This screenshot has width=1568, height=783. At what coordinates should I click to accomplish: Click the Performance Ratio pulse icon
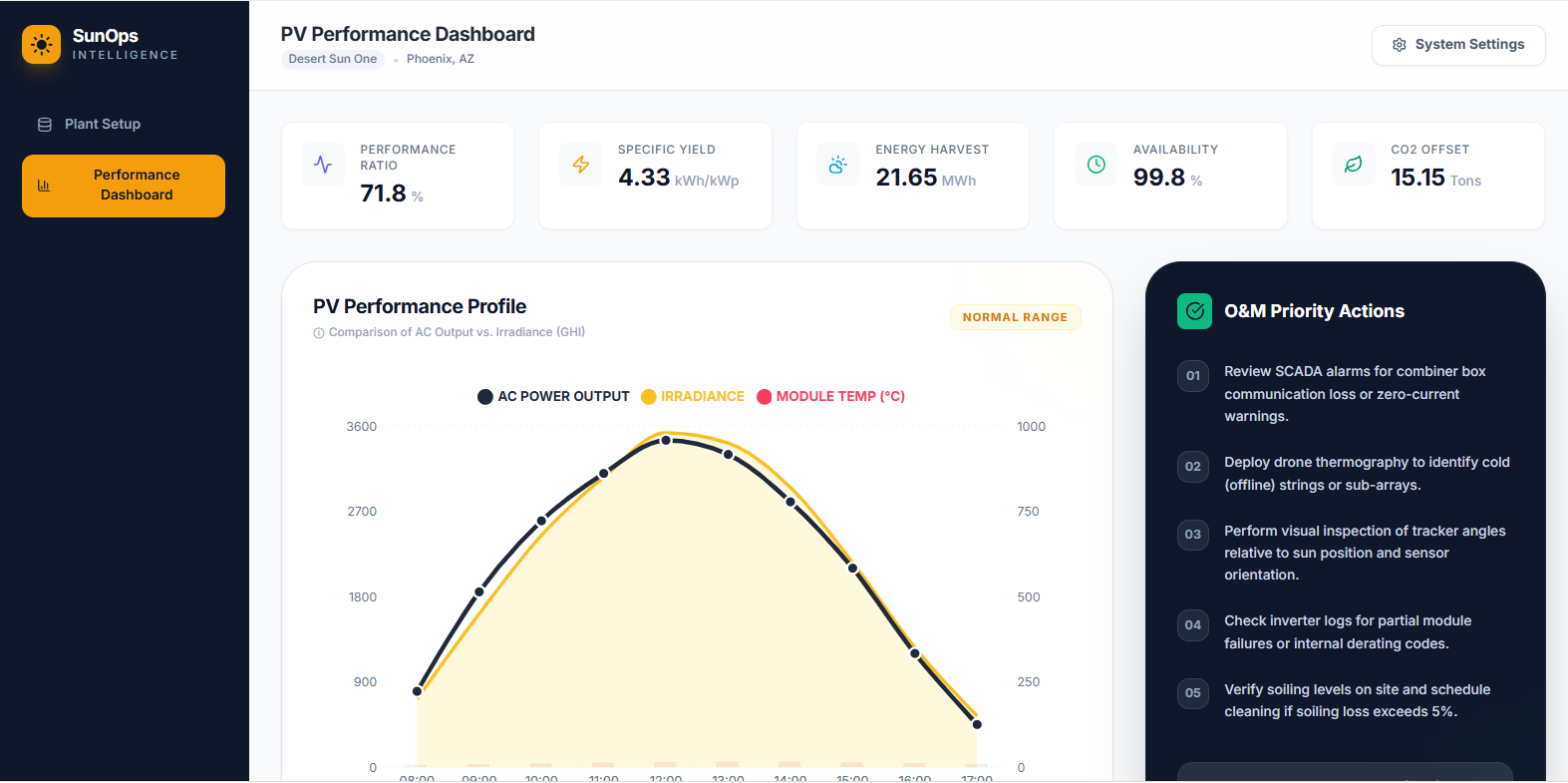tap(323, 165)
